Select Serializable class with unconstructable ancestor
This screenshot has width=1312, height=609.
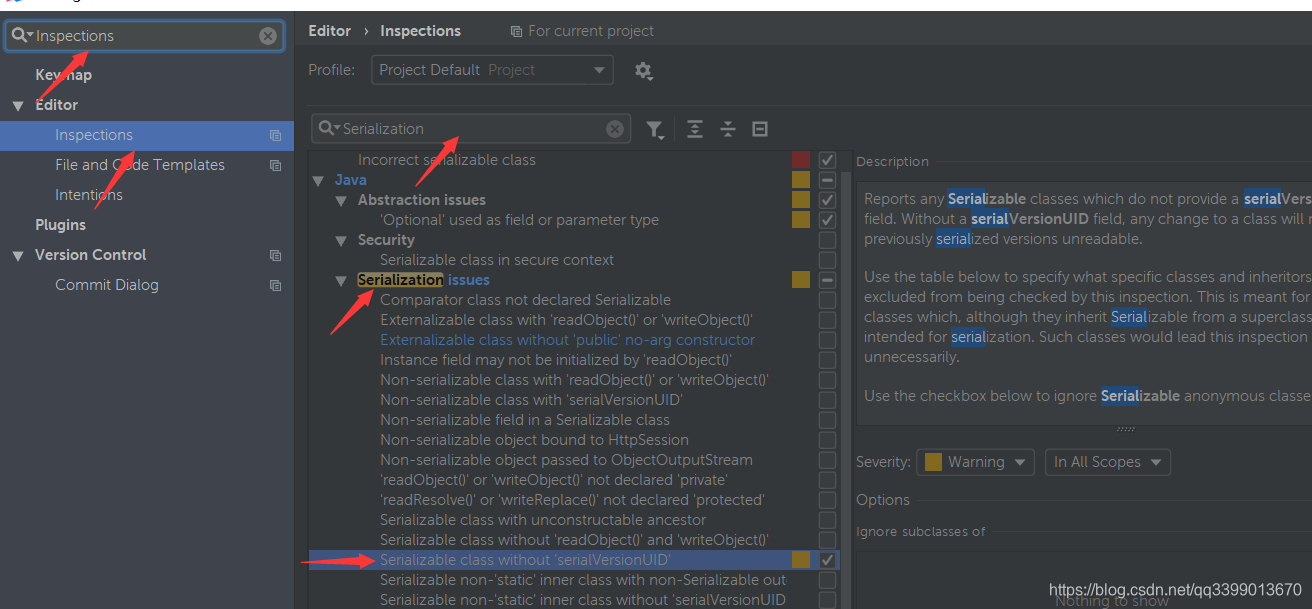[543, 520]
